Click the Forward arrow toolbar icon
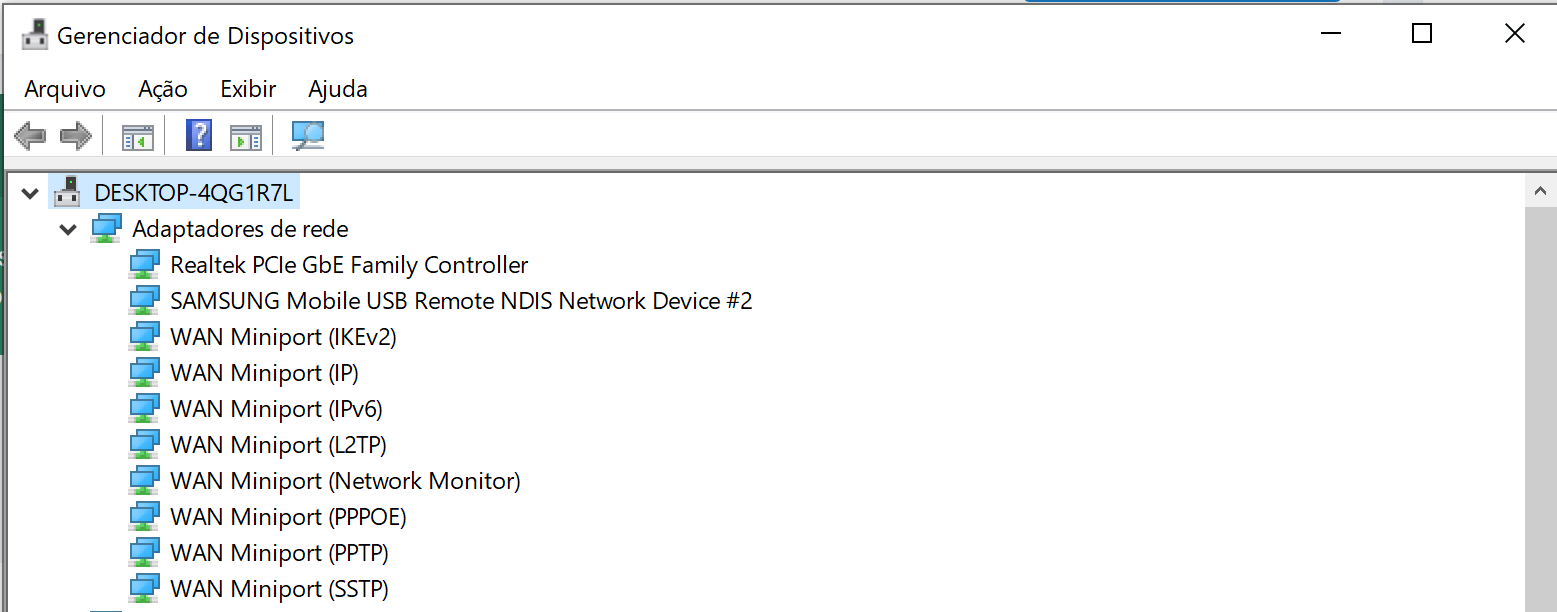The image size is (1557, 612). coord(76,135)
